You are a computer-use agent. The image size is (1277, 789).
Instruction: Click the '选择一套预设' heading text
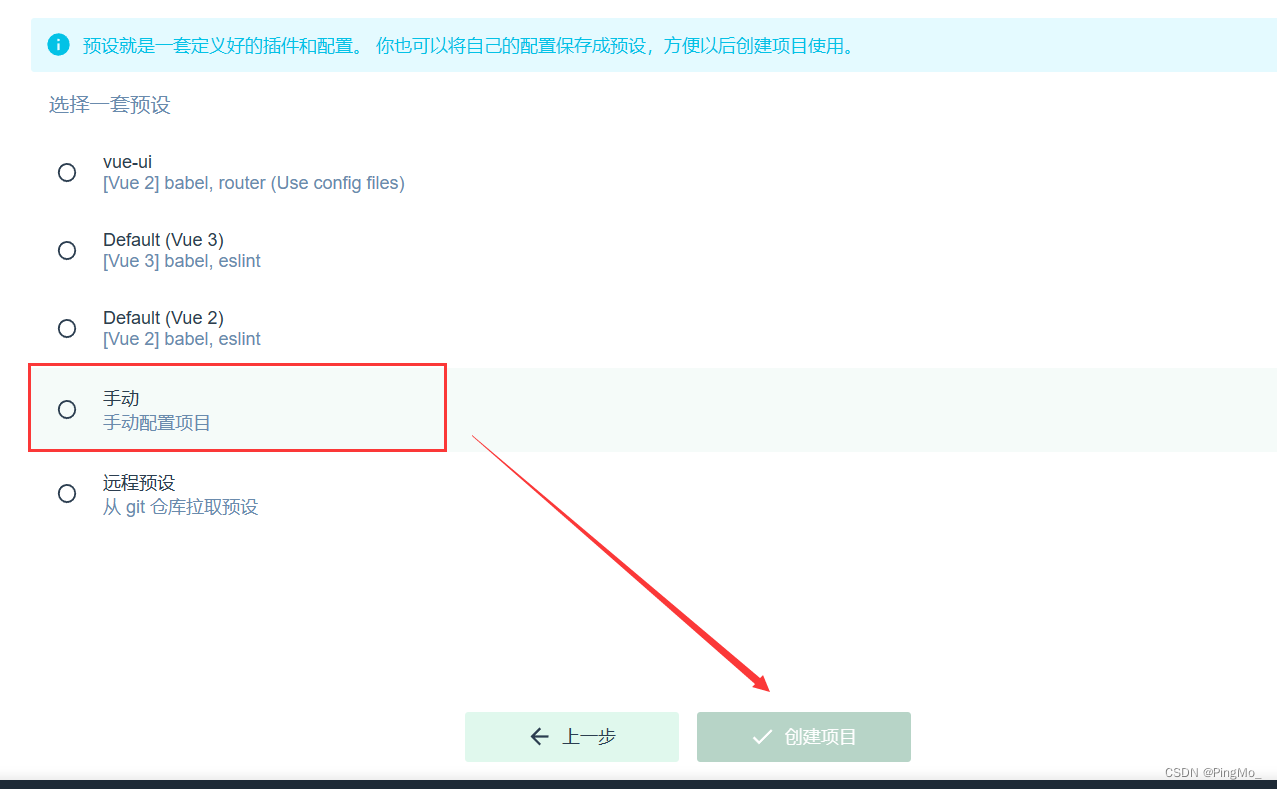coord(110,105)
